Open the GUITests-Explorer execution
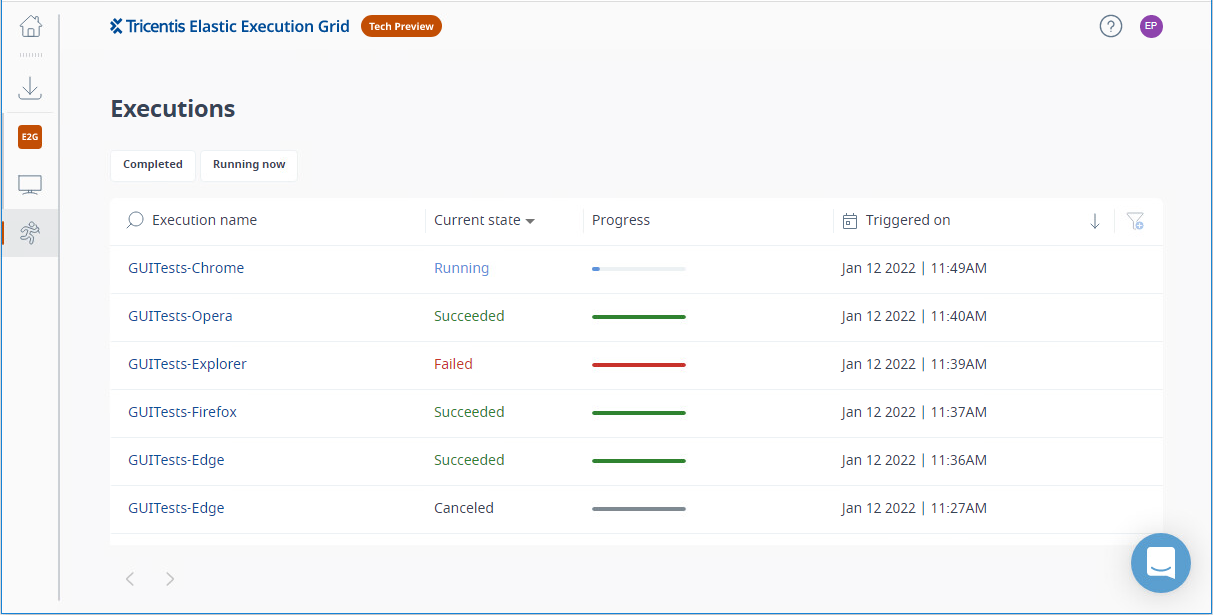This screenshot has width=1213, height=615. click(187, 364)
